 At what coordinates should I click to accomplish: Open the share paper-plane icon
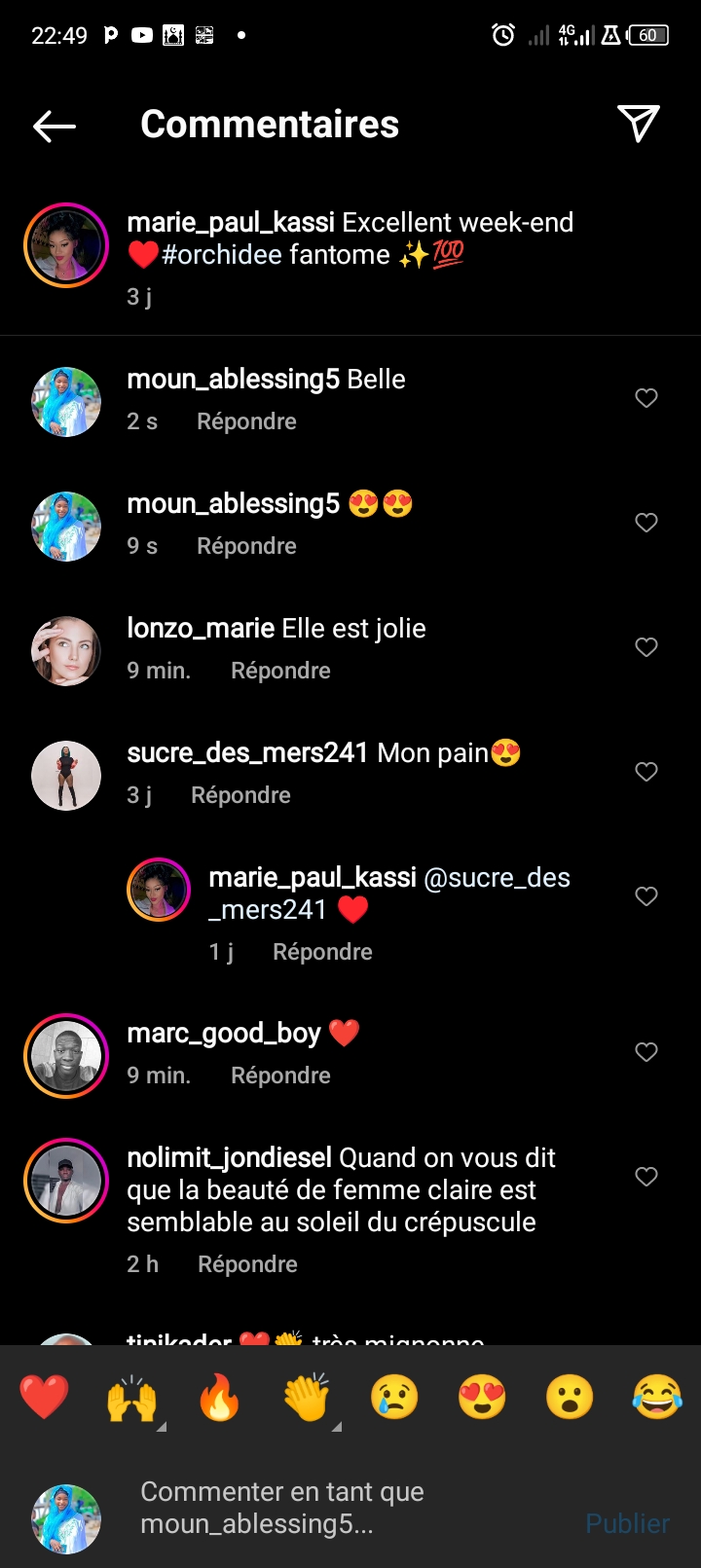click(x=639, y=124)
